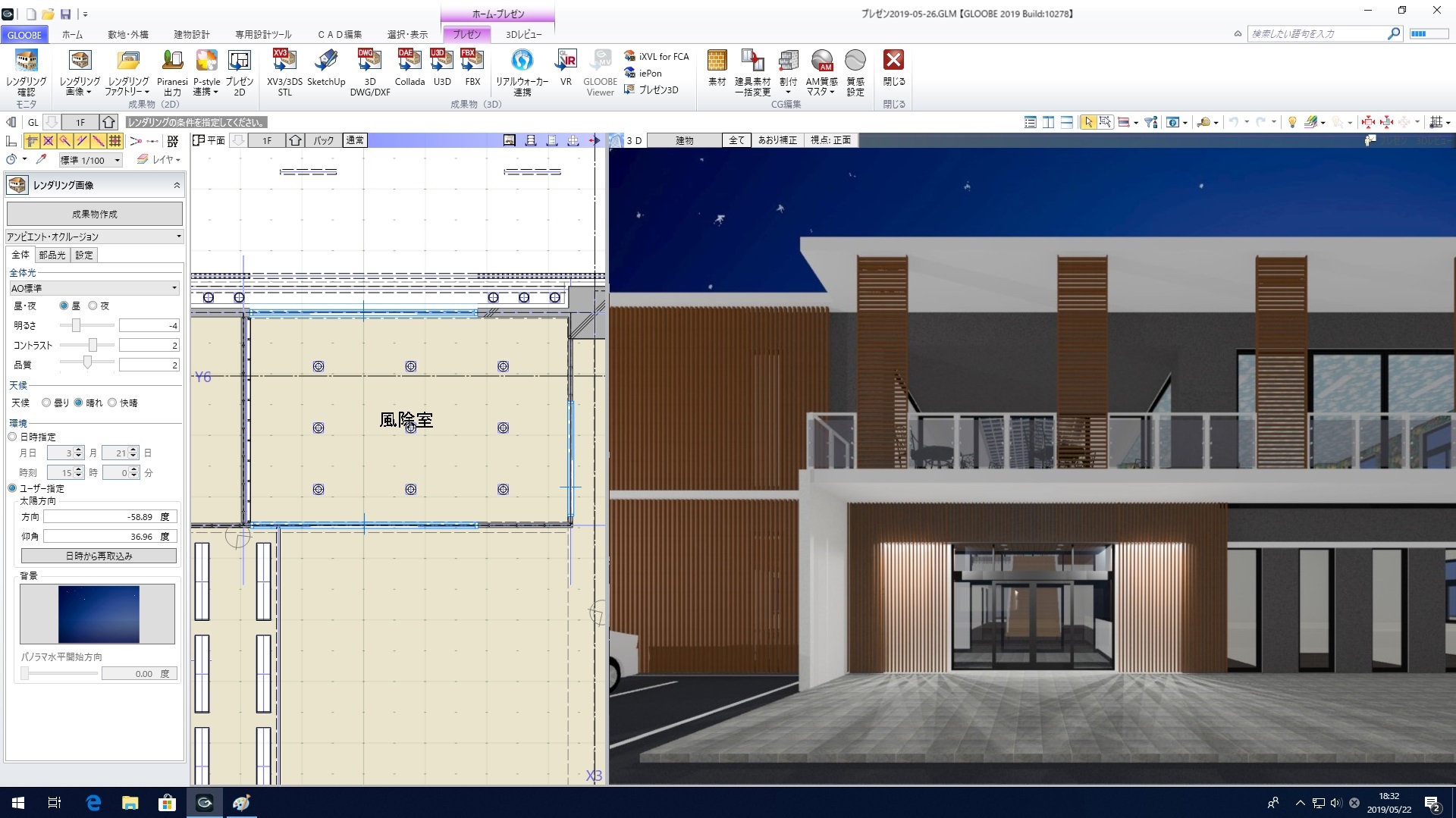Click the DX DY input icon
Screen dimensions: 1456x818
[173, 140]
